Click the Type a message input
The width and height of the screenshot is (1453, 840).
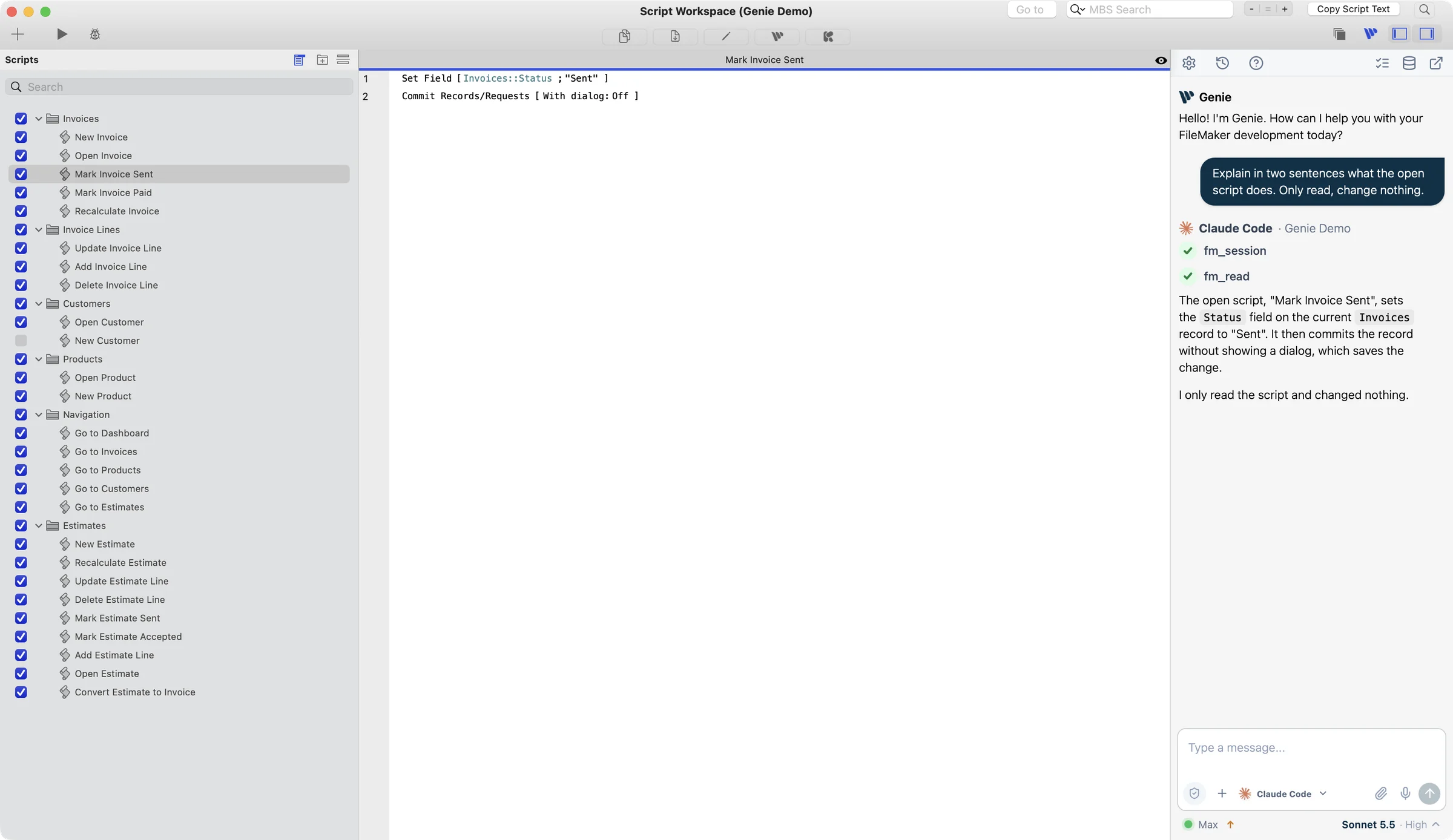click(x=1311, y=747)
